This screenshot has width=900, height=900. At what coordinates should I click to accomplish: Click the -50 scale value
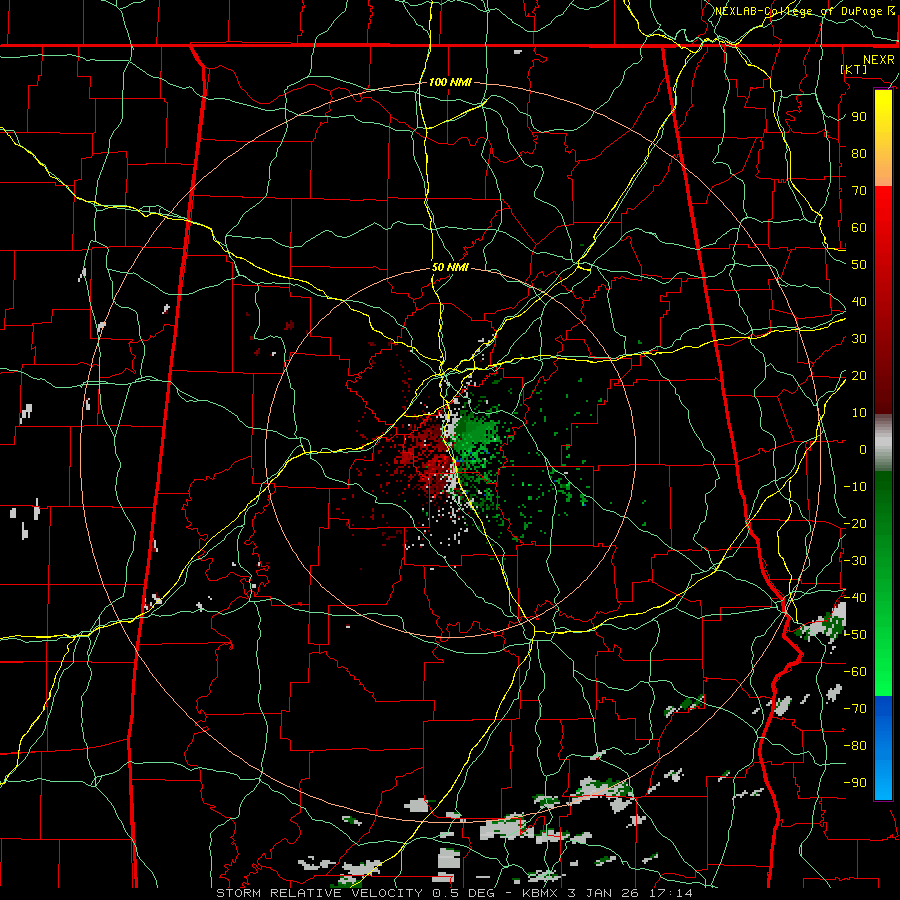tap(855, 635)
